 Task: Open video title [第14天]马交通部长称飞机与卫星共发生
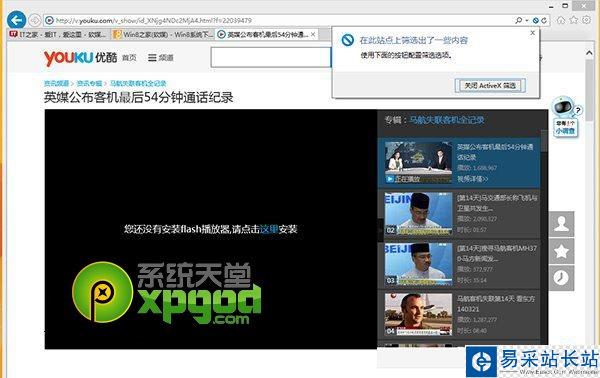pos(497,203)
